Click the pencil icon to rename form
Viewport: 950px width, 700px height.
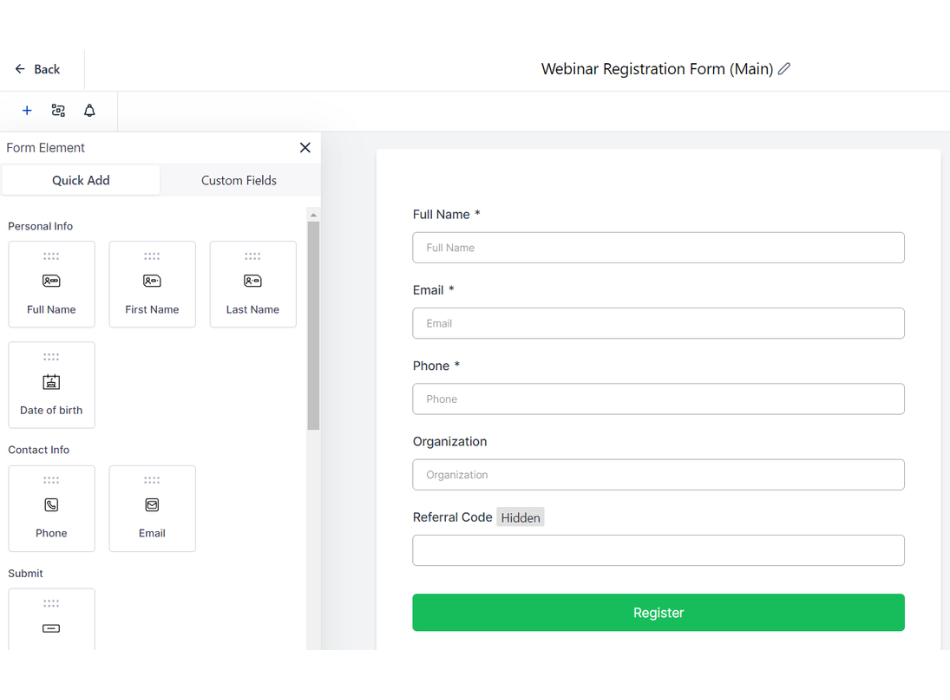[x=784, y=69]
